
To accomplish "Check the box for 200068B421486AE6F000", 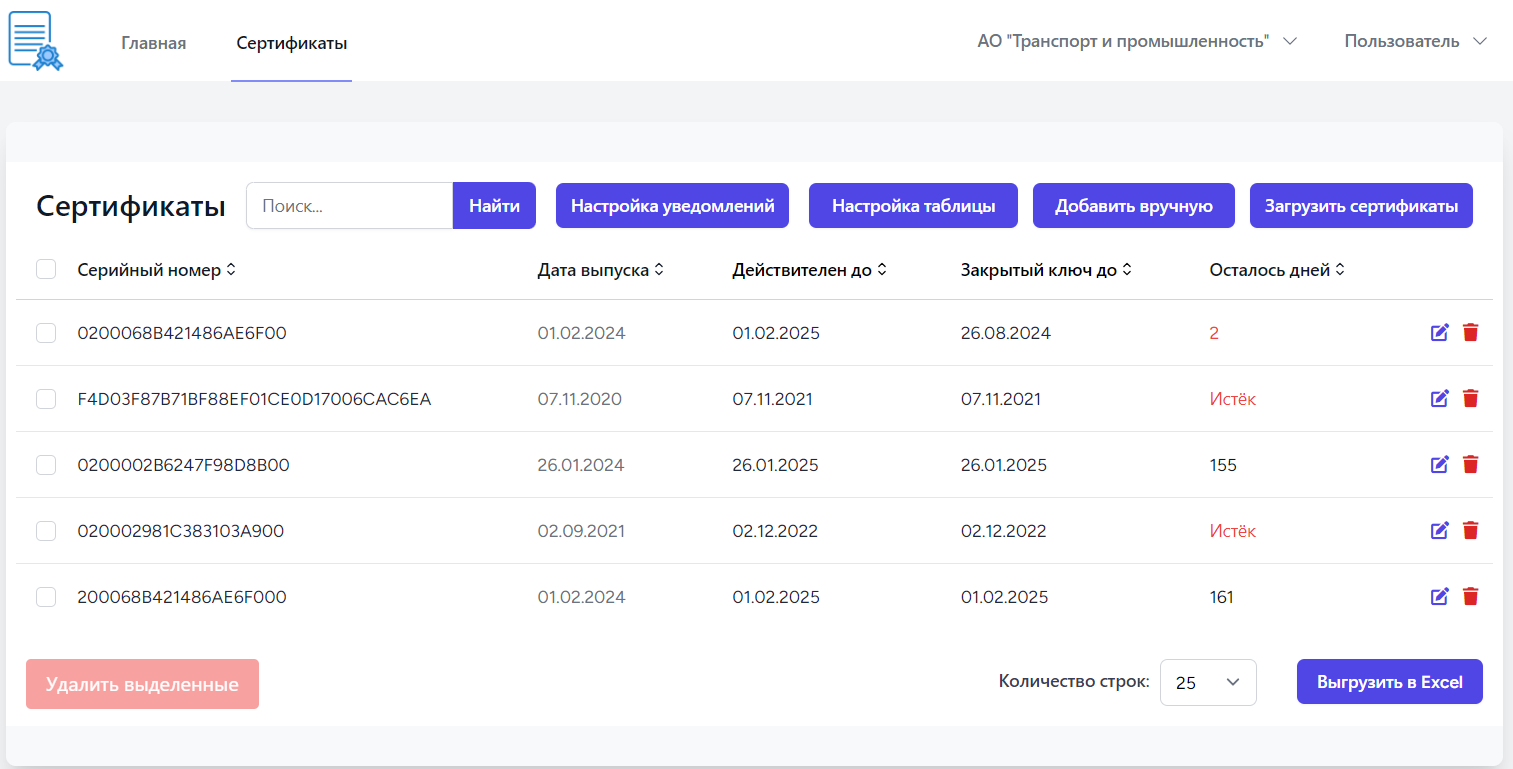I will point(46,597).
